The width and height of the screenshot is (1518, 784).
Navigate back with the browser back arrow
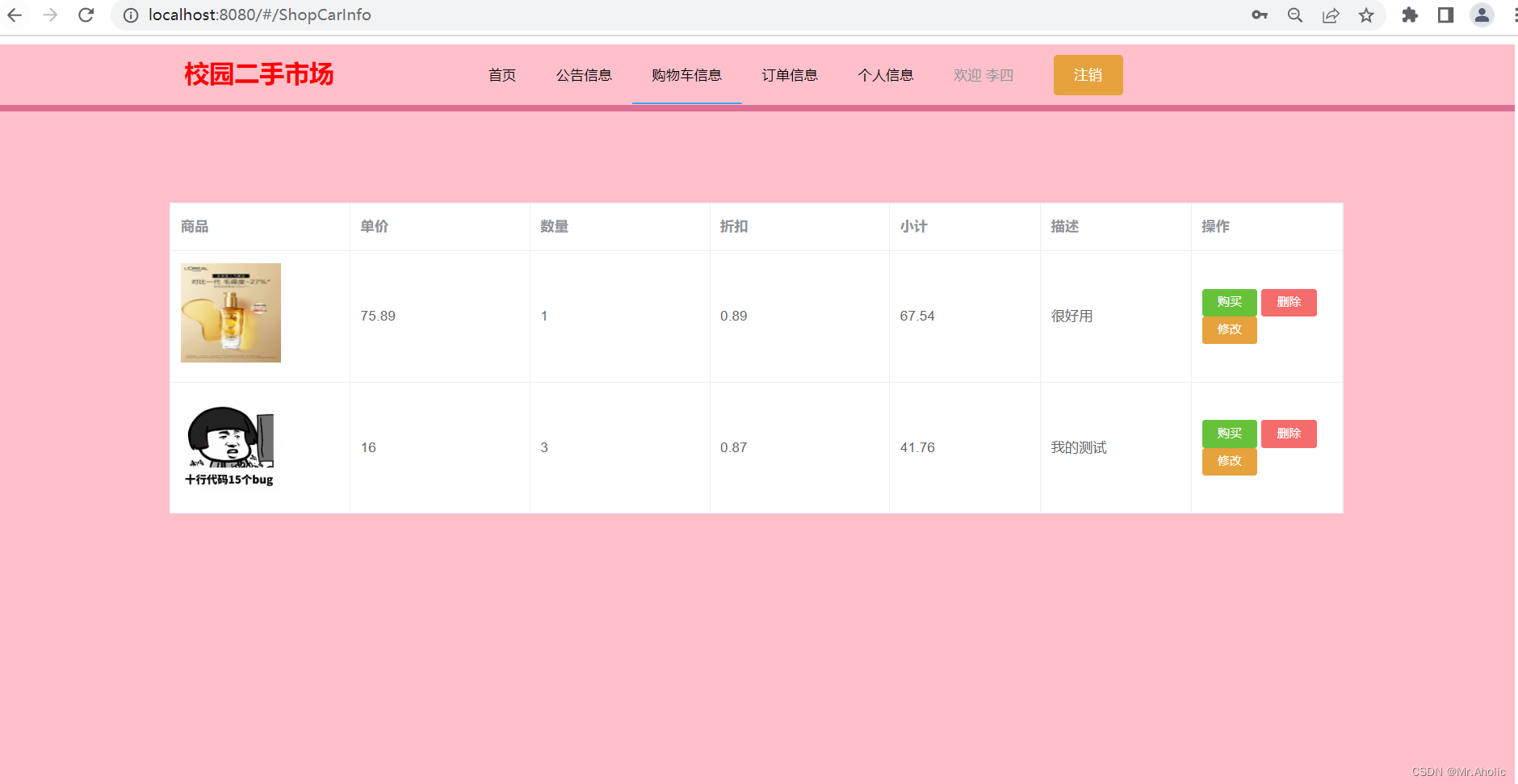[x=15, y=15]
